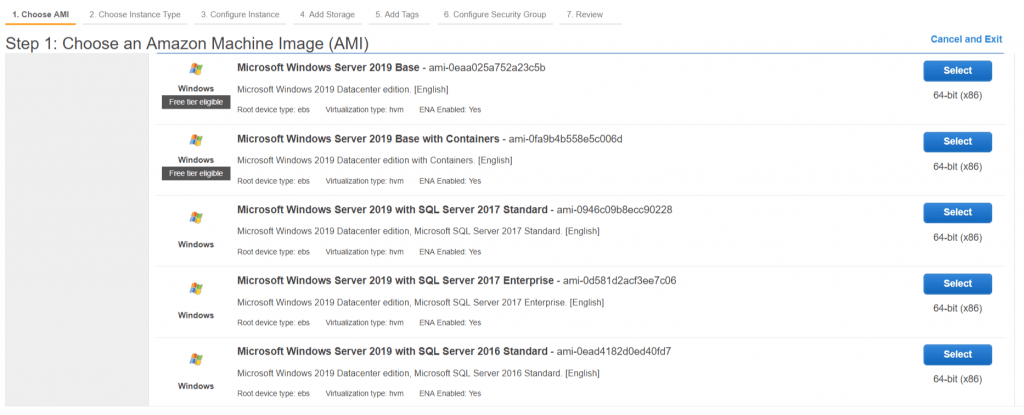Viewport: 1024px width, 415px height.
Task: Click description mentioning SQL Server 2017 Standard
Action: [418, 231]
